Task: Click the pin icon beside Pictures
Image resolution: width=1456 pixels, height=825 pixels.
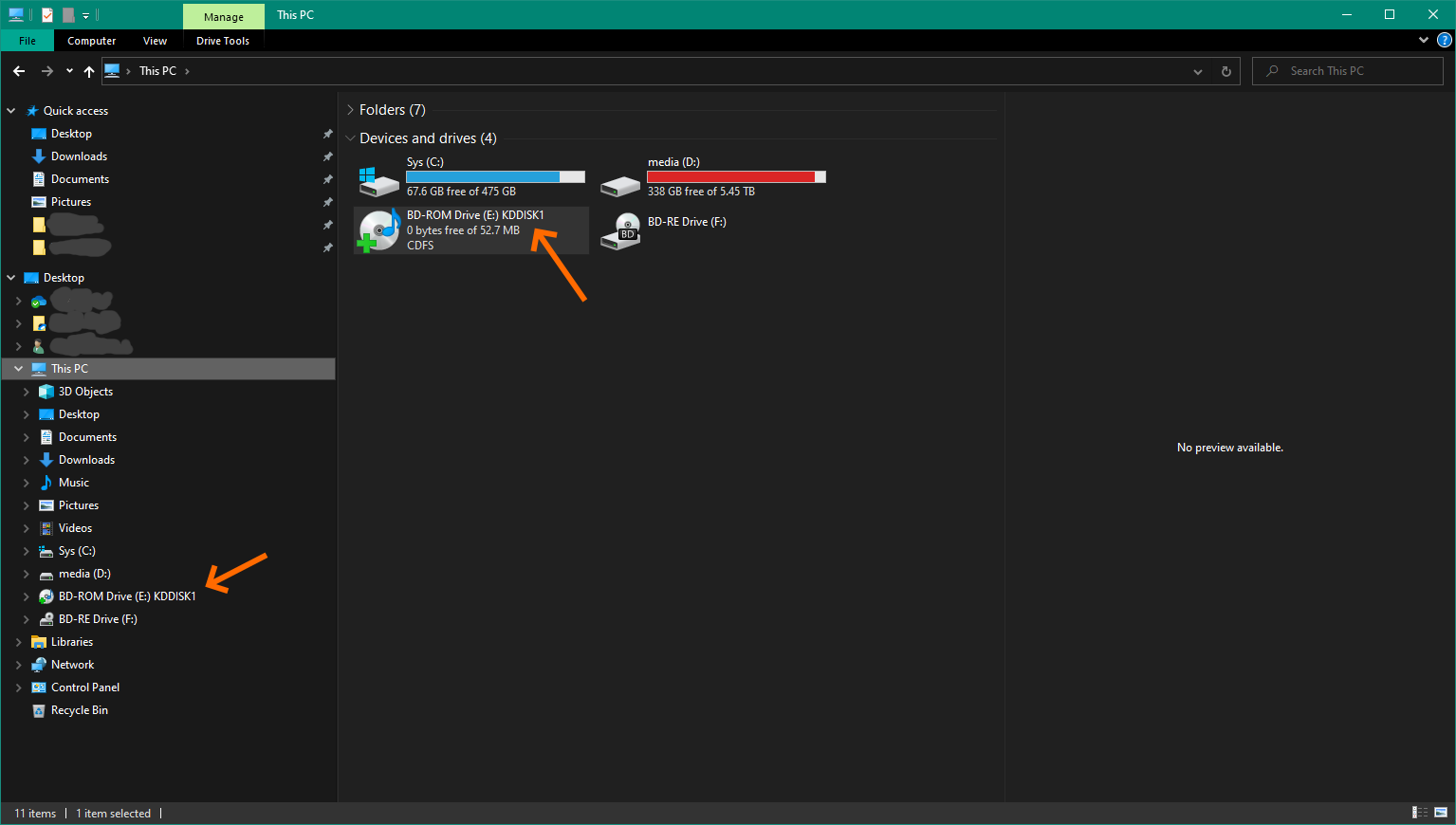Action: (327, 202)
